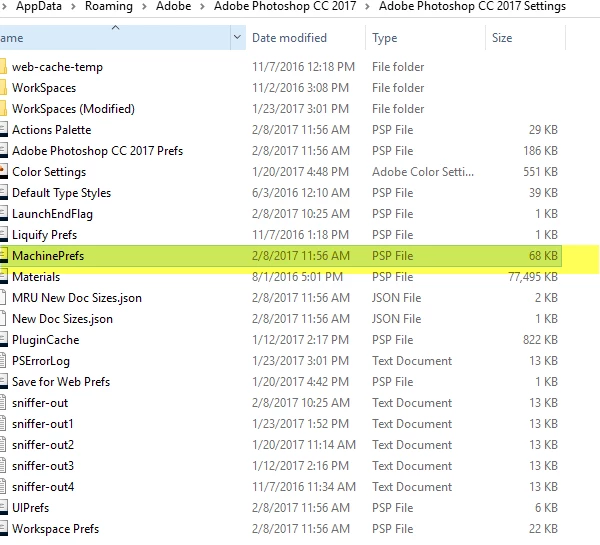
Task: Select Default Type Styles file
Action: (62, 193)
